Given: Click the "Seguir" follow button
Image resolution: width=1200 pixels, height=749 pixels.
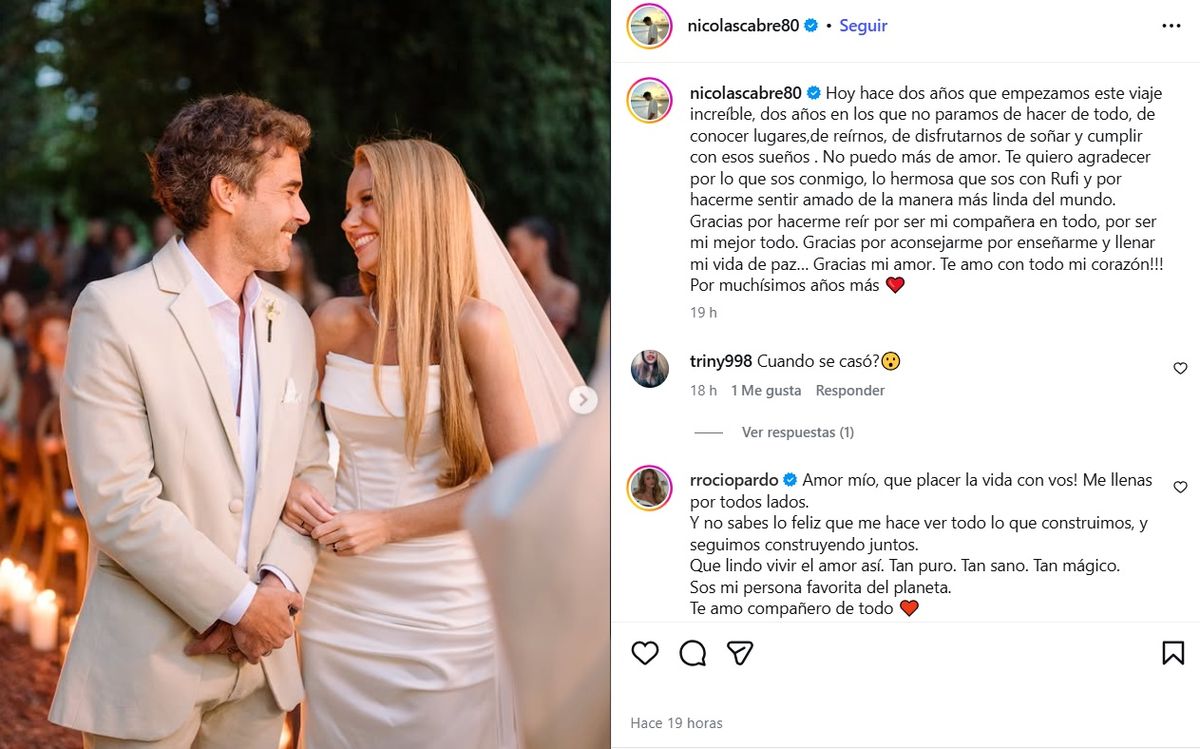Looking at the screenshot, I should click(863, 26).
